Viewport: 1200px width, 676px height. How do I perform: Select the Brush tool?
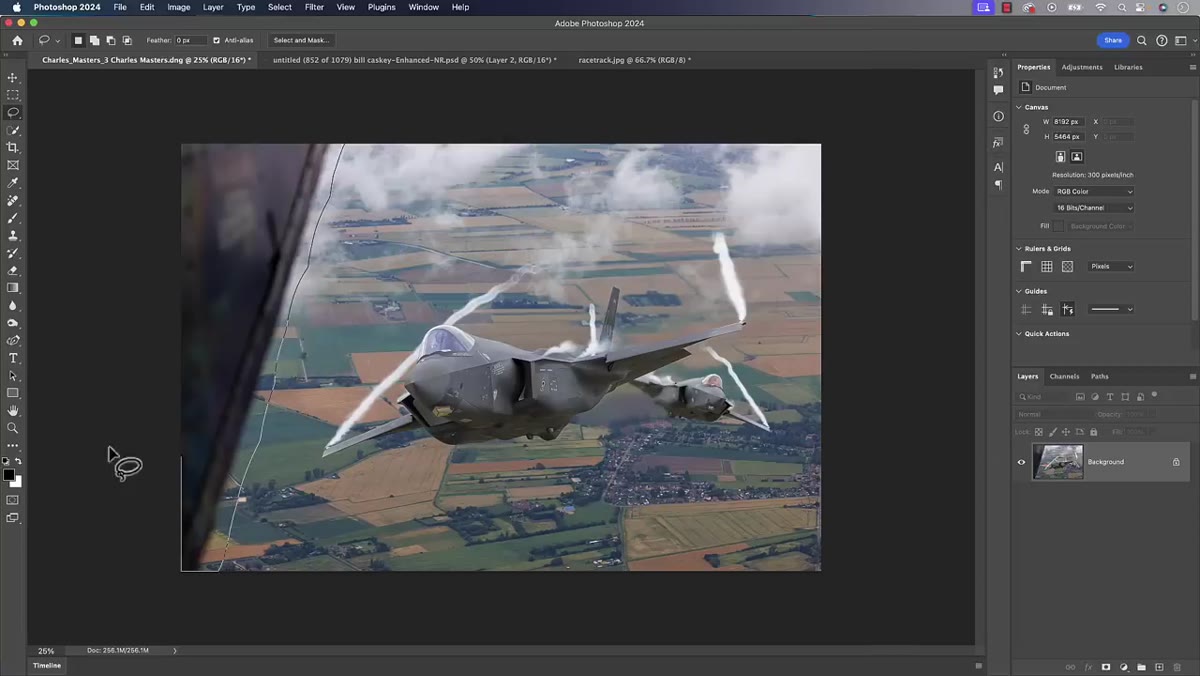(13, 218)
